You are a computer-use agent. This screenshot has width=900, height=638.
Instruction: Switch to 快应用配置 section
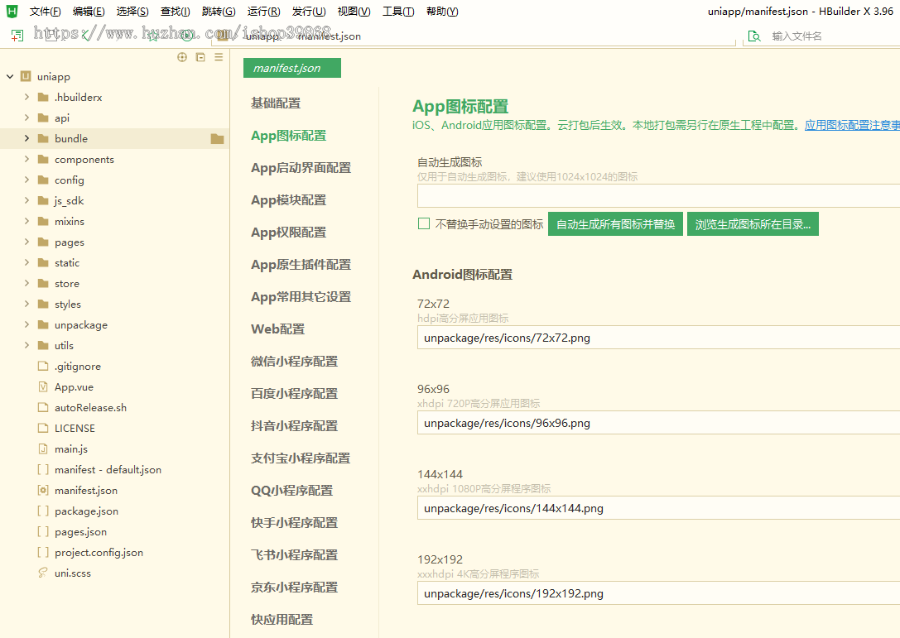click(x=282, y=620)
